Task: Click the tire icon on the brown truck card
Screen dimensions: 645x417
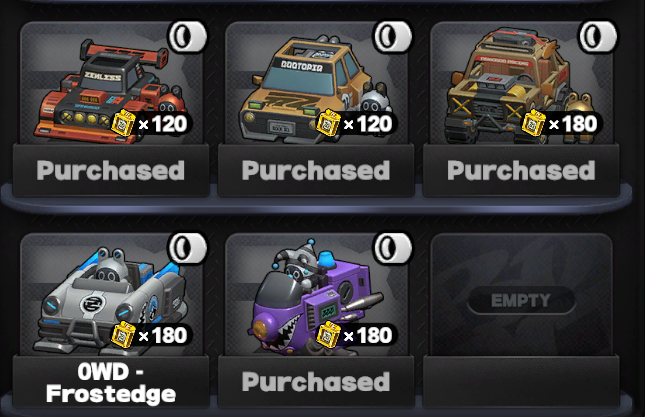Action: 598,36
